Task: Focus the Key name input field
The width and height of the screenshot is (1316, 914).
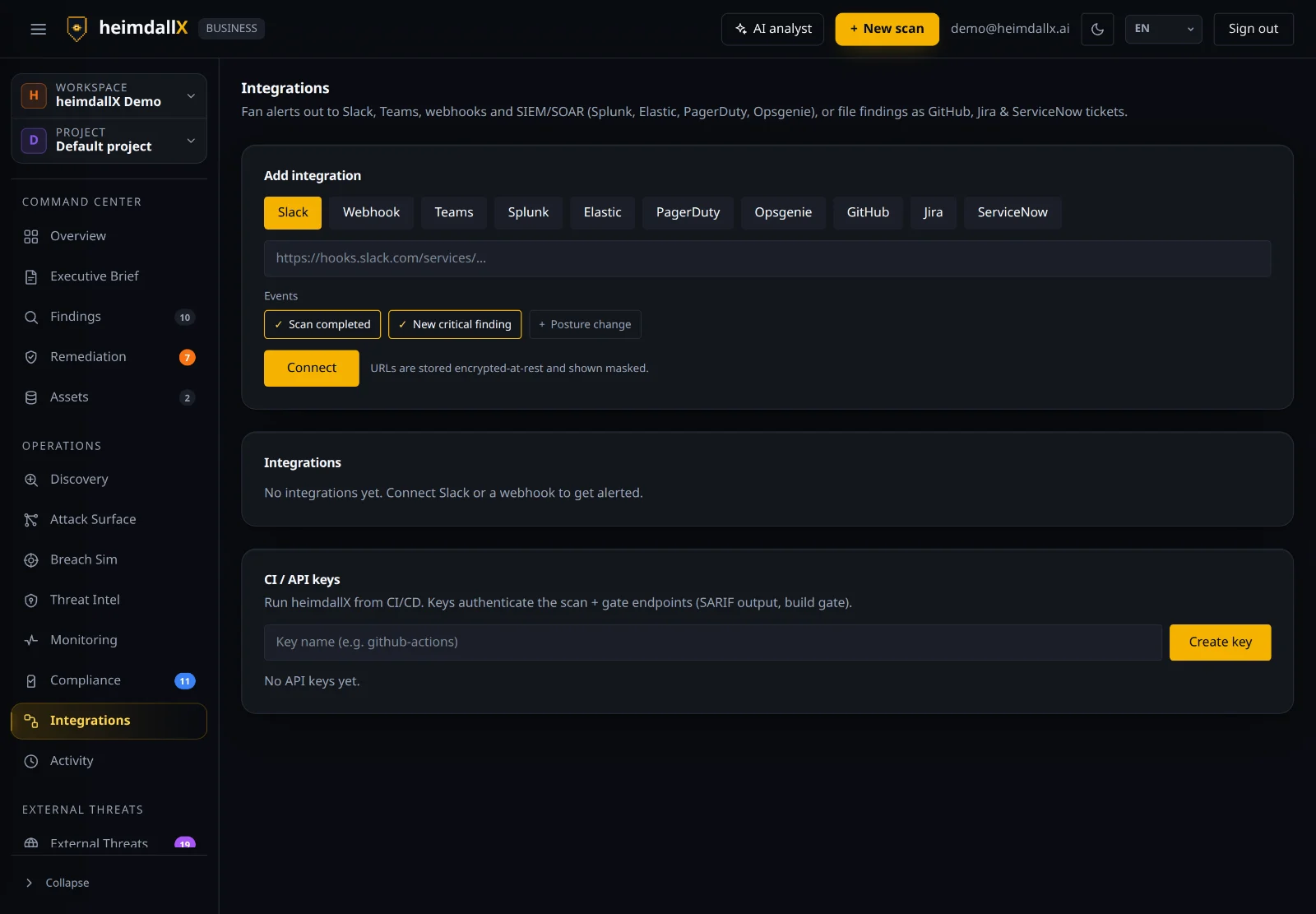Action: pyautogui.click(x=712, y=643)
